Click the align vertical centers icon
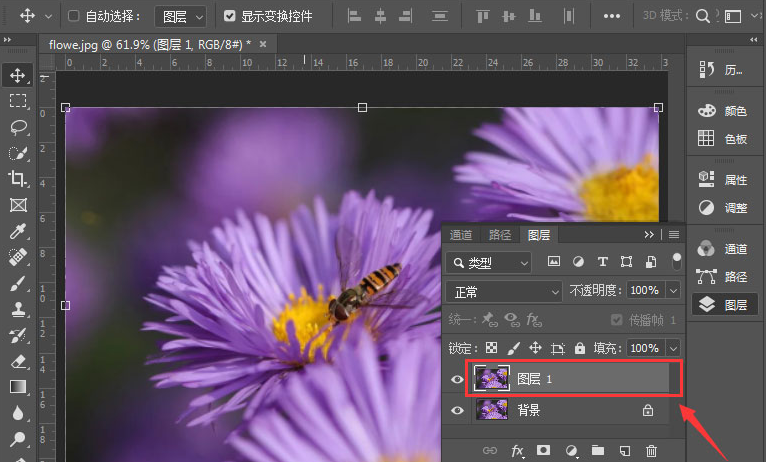Image resolution: width=766 pixels, height=462 pixels. [509, 16]
